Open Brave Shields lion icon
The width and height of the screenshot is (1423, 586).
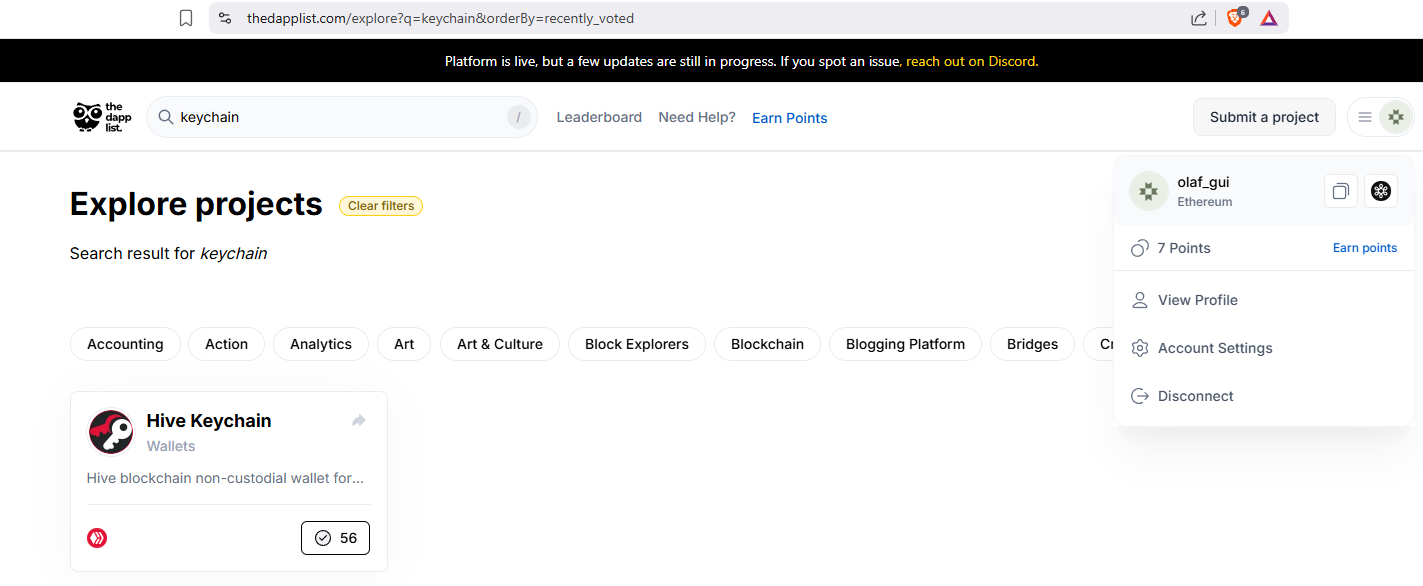coord(1235,18)
